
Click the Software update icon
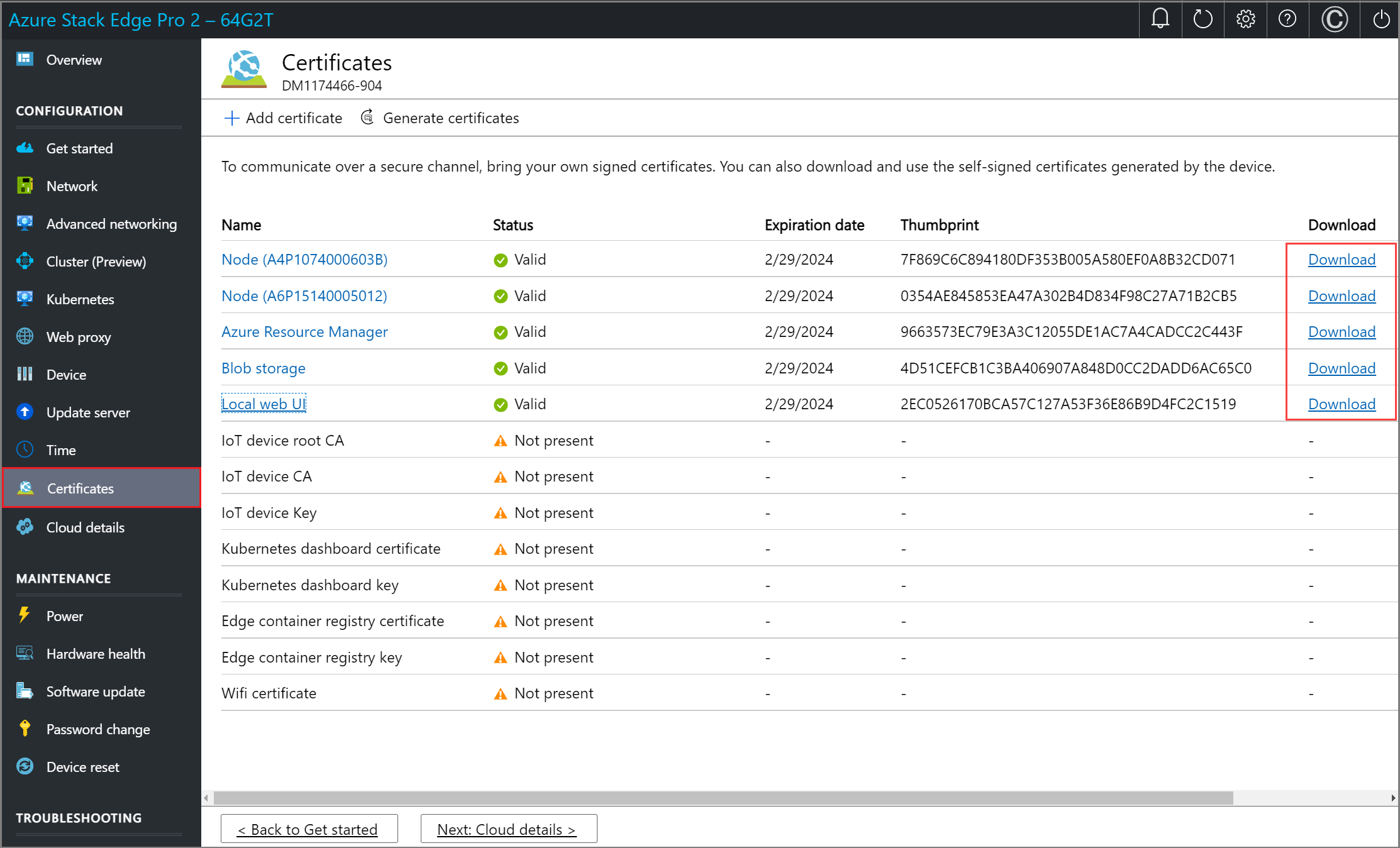click(26, 692)
